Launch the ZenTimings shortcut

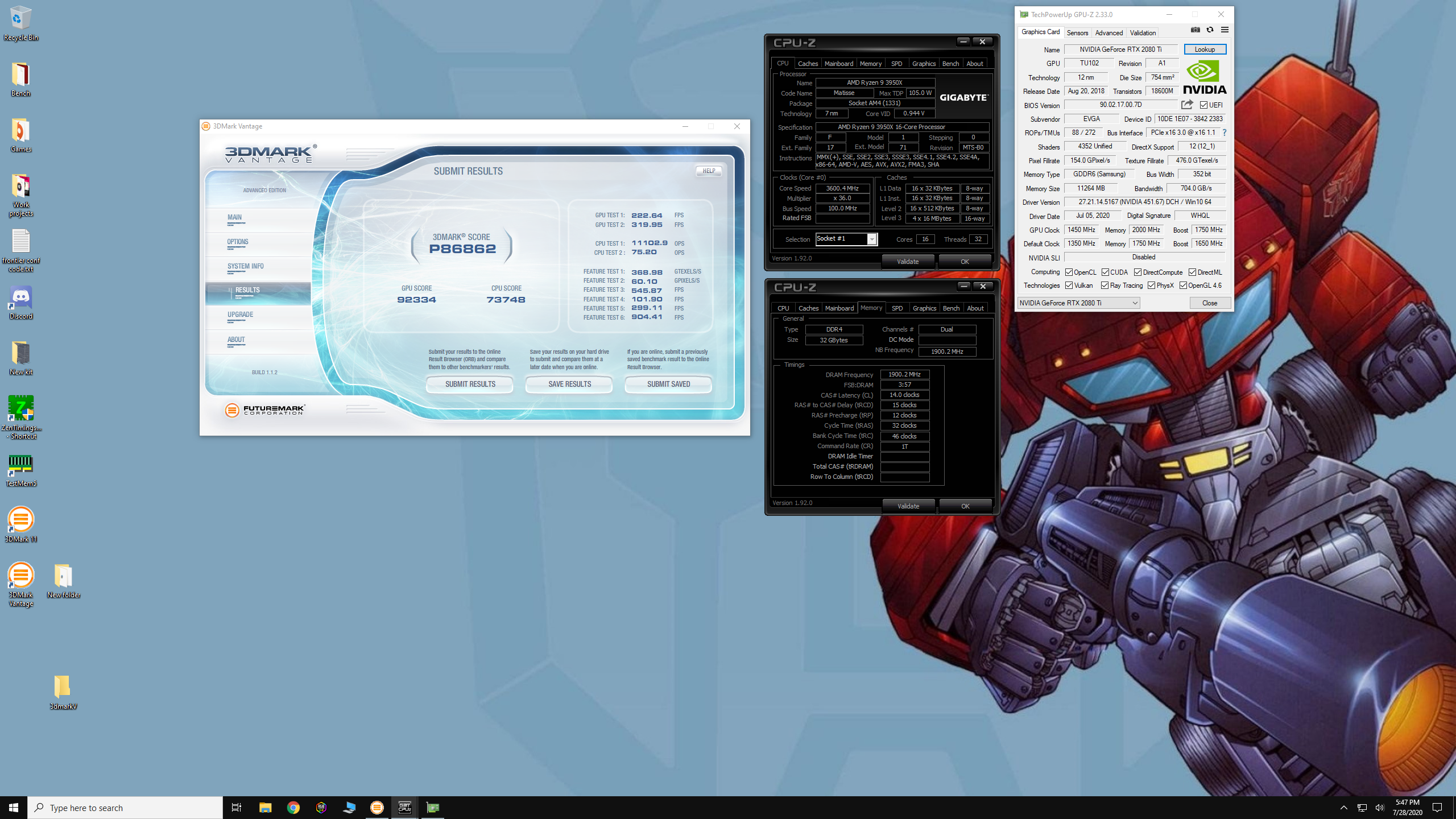[20, 417]
